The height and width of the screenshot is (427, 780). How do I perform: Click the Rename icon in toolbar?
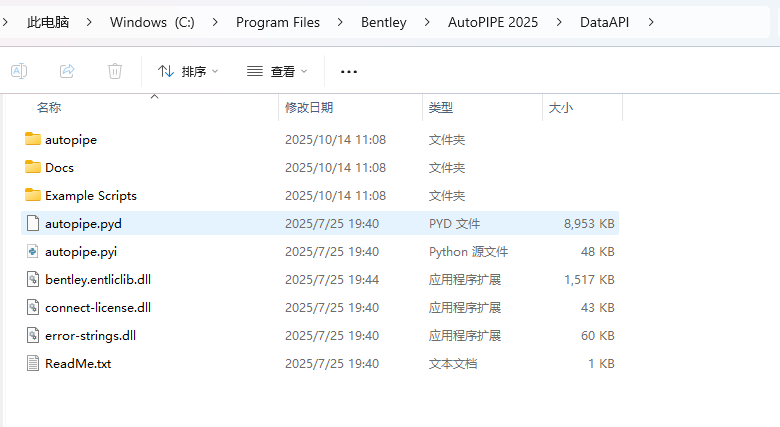pyautogui.click(x=18, y=71)
